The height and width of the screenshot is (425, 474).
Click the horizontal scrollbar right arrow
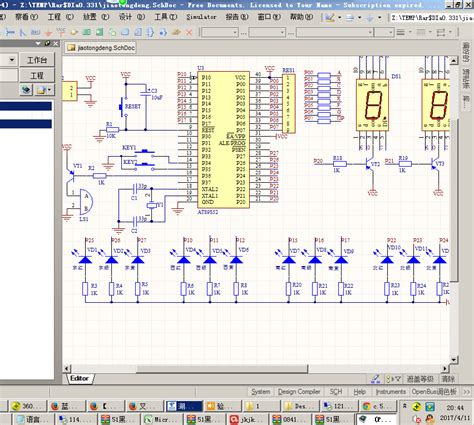pyautogui.click(x=445, y=369)
